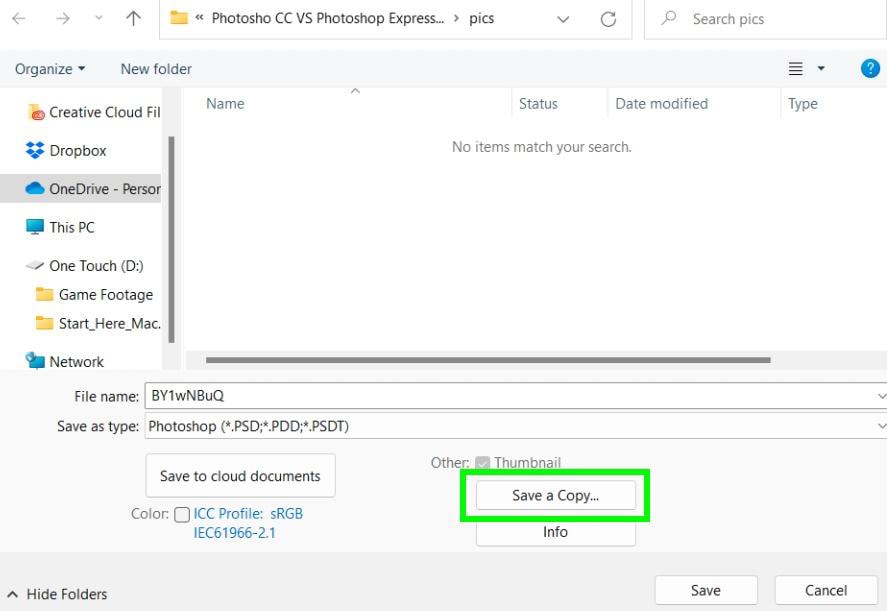Enable the ICC Profile checkbox

(182, 514)
